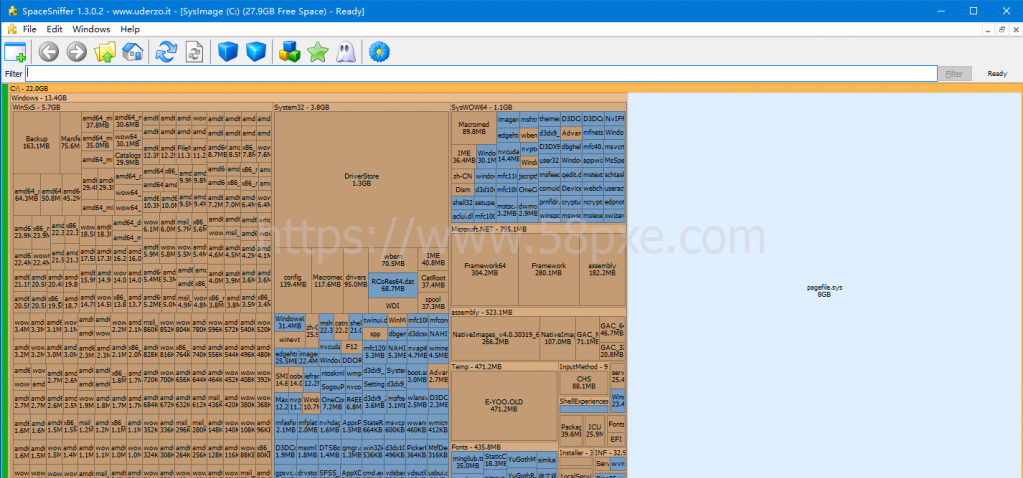This screenshot has width=1023, height=478.
Task: Click the Temp - 471.2MB header
Action: (x=504, y=366)
